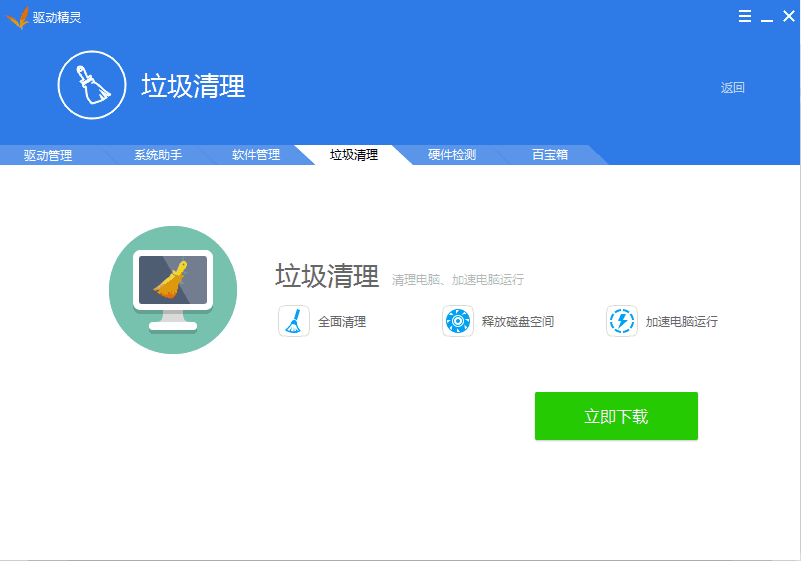
Task: Click the 返回 link
Action: [733, 88]
